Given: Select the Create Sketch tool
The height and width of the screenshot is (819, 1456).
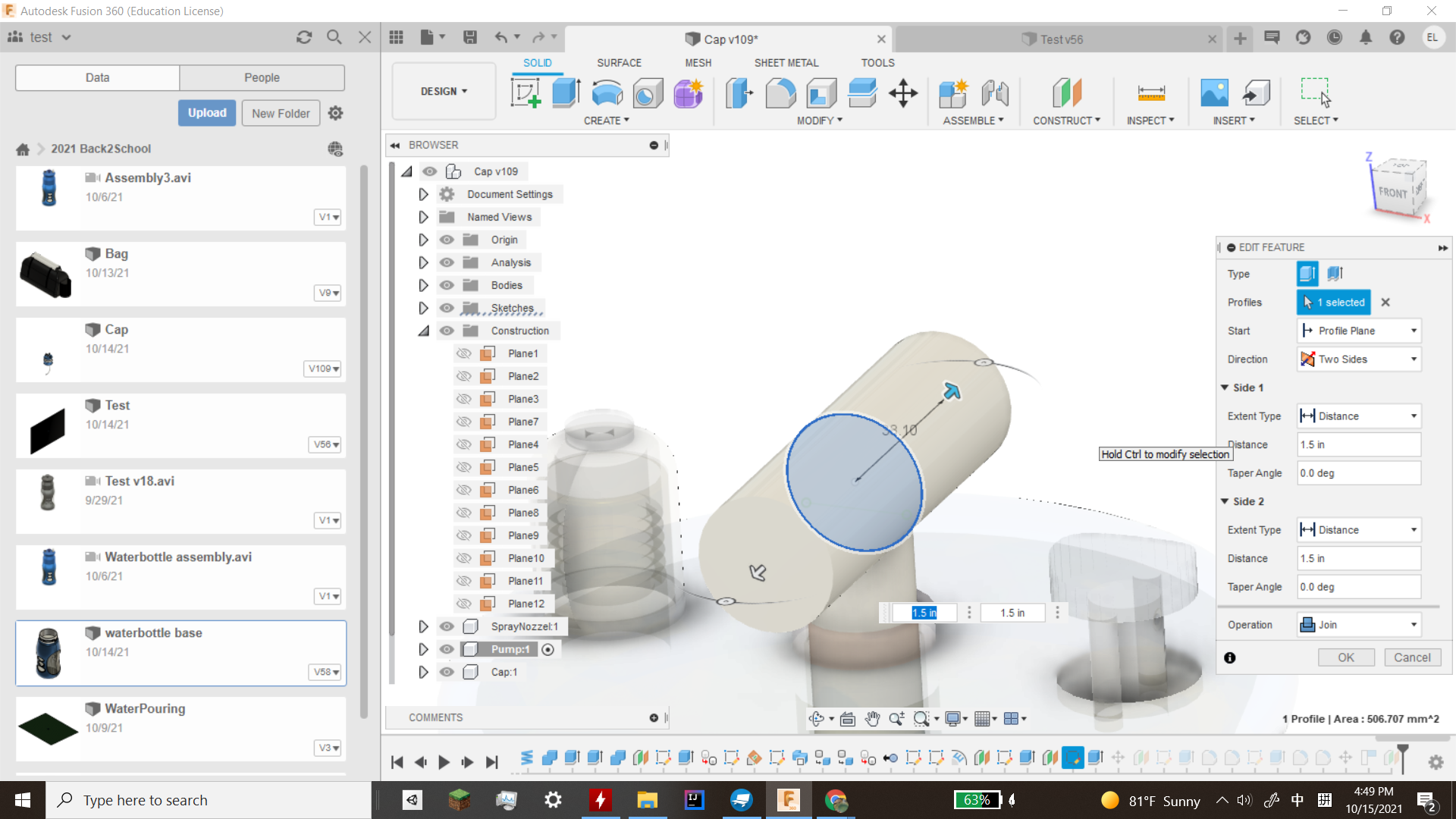Looking at the screenshot, I should point(526,93).
